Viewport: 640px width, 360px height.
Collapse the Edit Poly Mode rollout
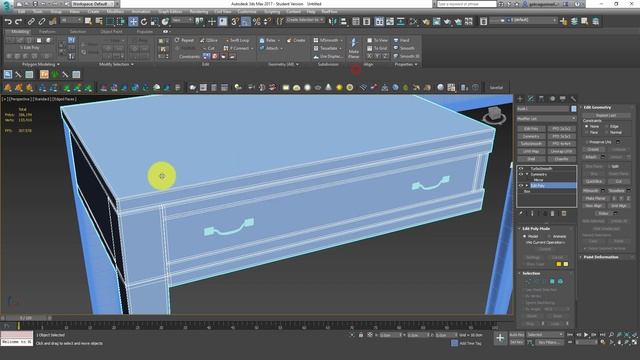coord(536,229)
